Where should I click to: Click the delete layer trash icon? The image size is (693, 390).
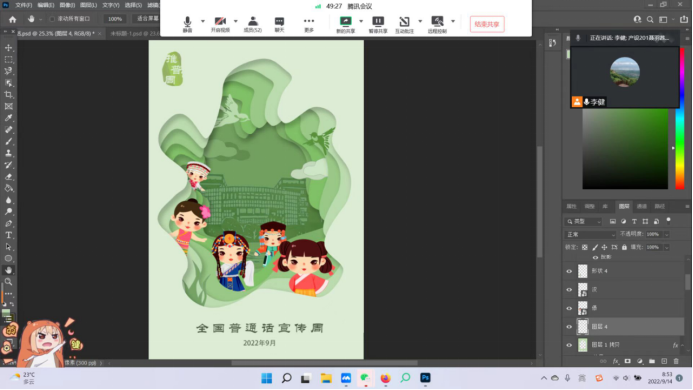pyautogui.click(x=676, y=361)
